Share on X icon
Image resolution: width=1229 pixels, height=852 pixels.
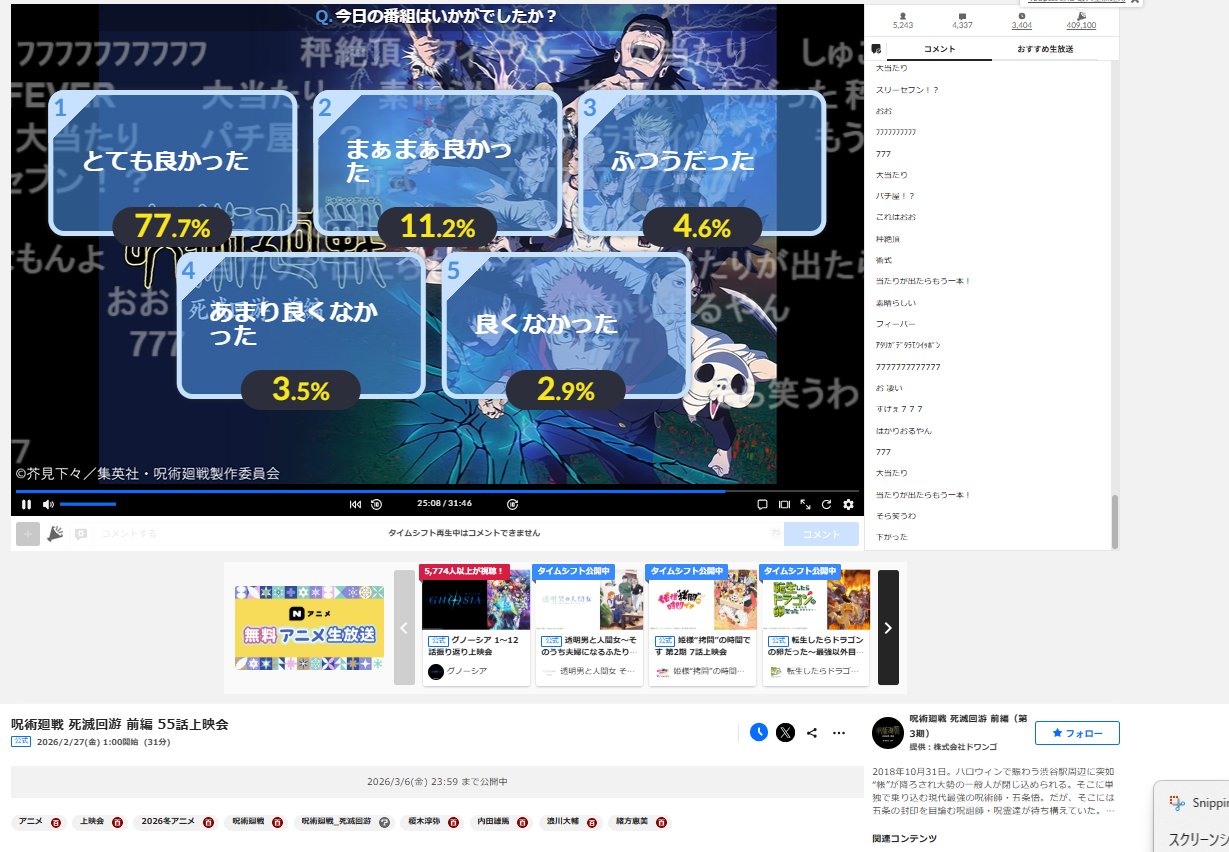click(786, 732)
